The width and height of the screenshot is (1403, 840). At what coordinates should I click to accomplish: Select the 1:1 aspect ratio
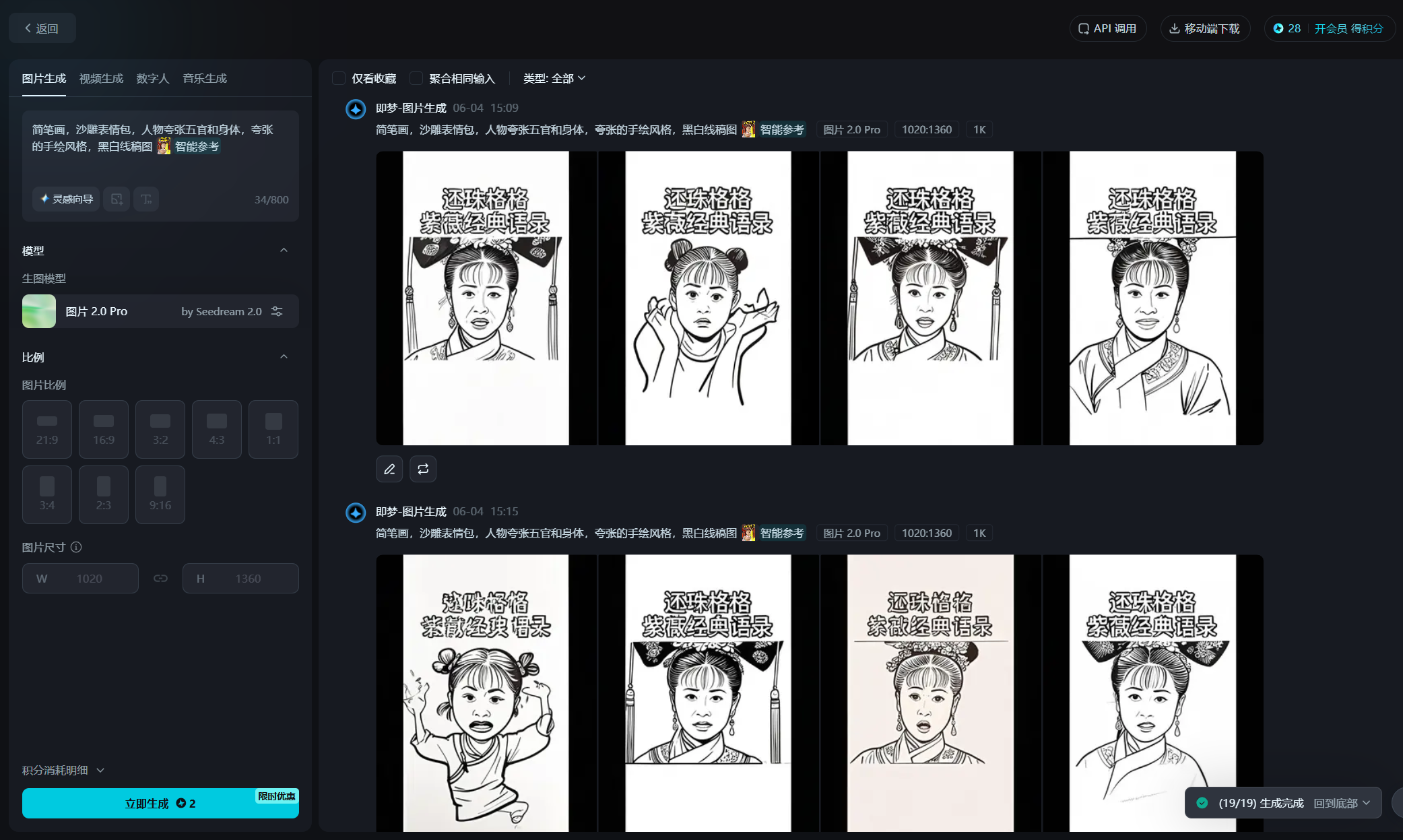(273, 429)
